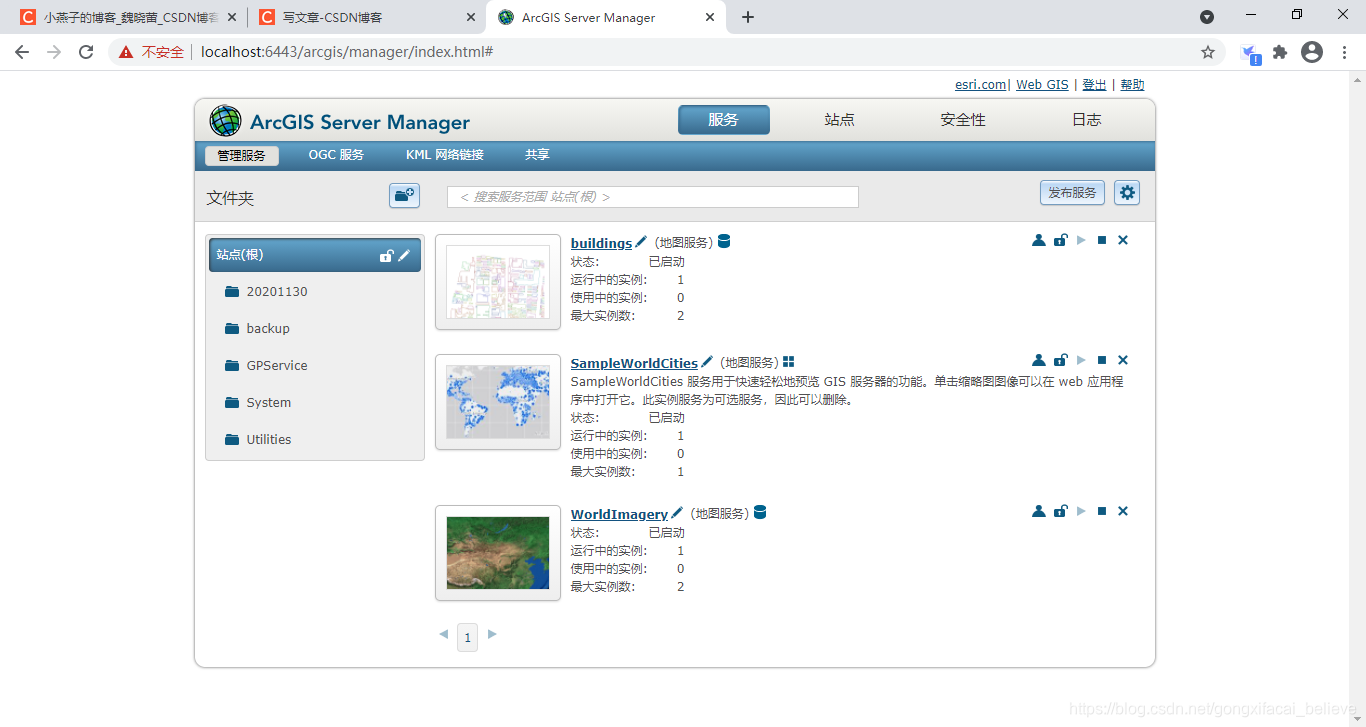Image resolution: width=1366 pixels, height=727 pixels.
Task: Click the database icon next to buildings
Action: point(724,242)
